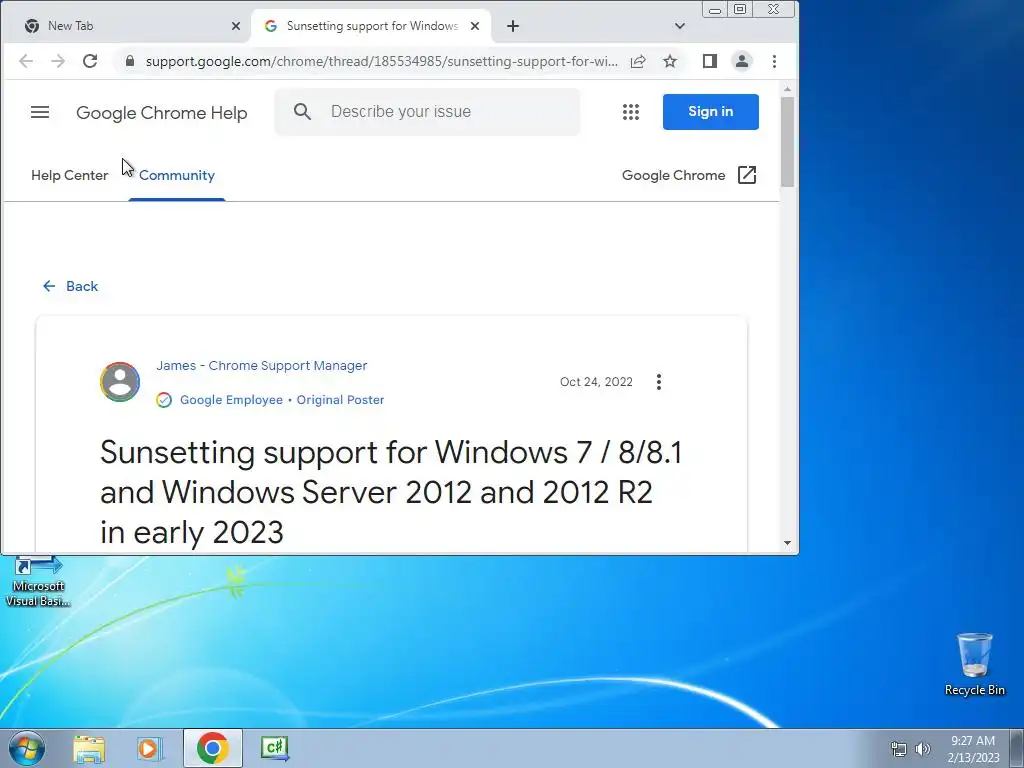Focus the Describe your issue search field
The width and height of the screenshot is (1024, 768).
tap(427, 112)
